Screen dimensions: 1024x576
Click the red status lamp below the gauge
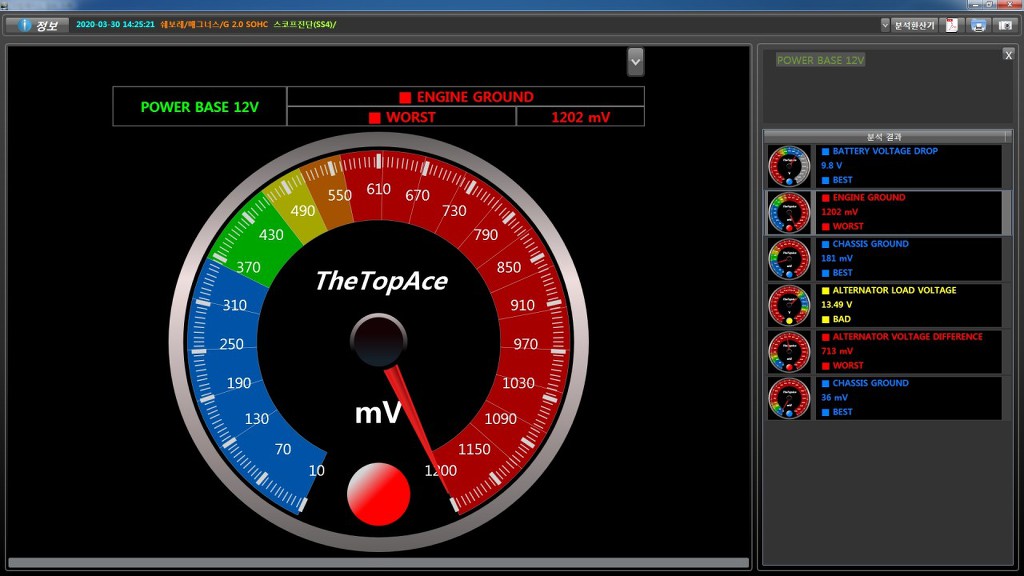pyautogui.click(x=378, y=494)
